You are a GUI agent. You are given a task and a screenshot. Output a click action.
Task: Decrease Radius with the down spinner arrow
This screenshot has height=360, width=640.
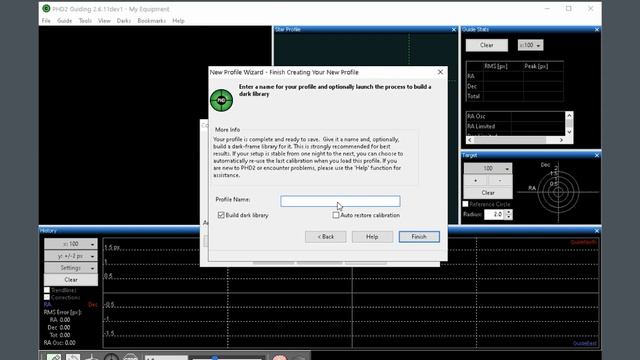509,217
